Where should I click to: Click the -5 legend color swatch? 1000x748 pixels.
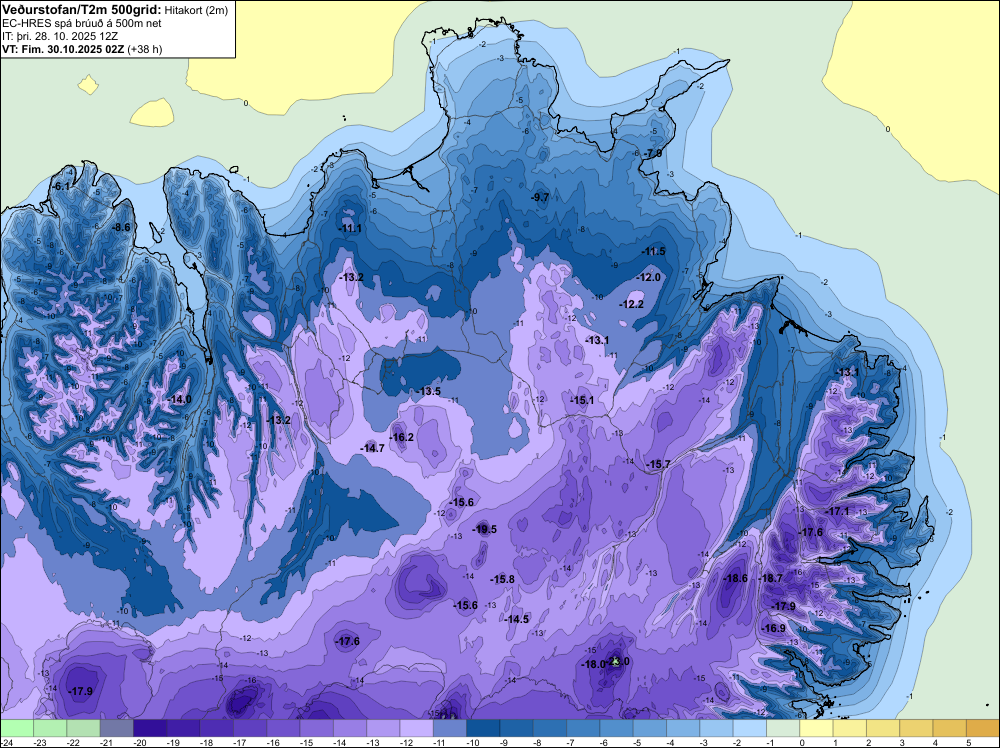point(650,728)
